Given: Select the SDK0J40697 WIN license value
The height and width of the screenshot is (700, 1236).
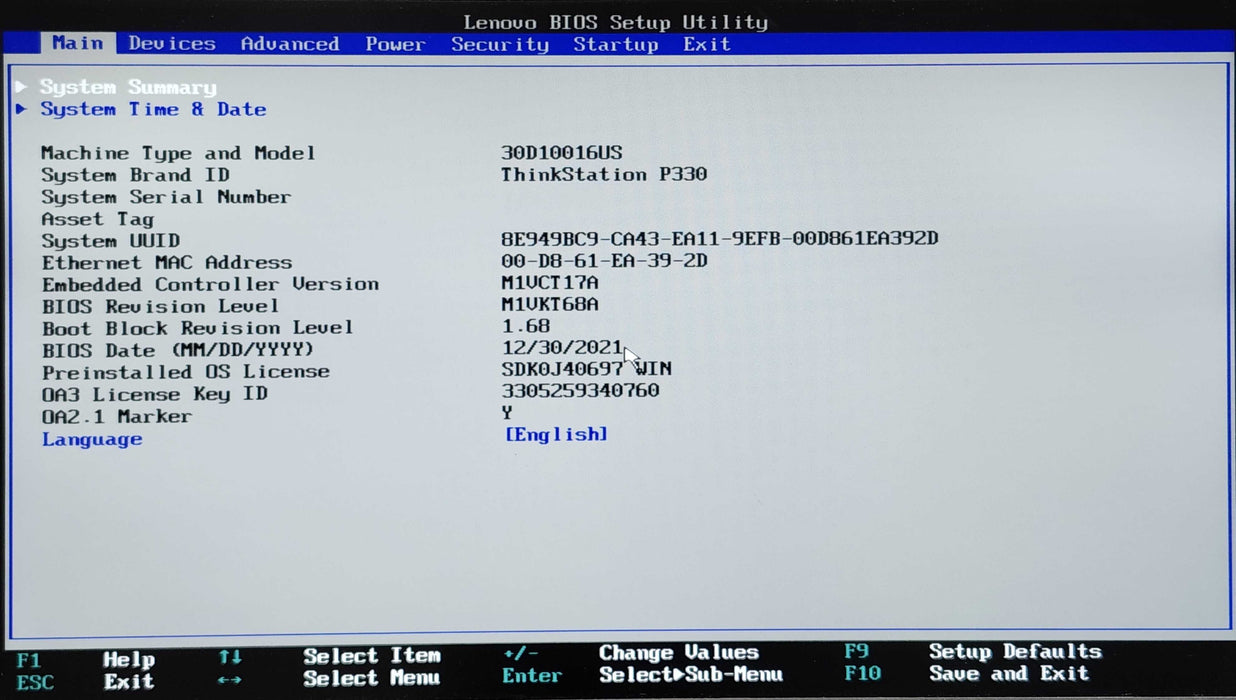Looking at the screenshot, I should coord(586,369).
